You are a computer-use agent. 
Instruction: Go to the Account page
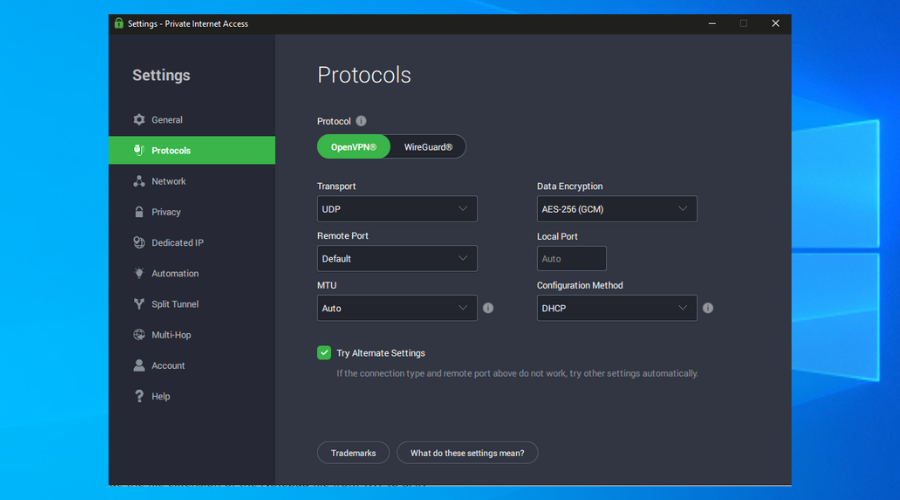[x=168, y=366]
